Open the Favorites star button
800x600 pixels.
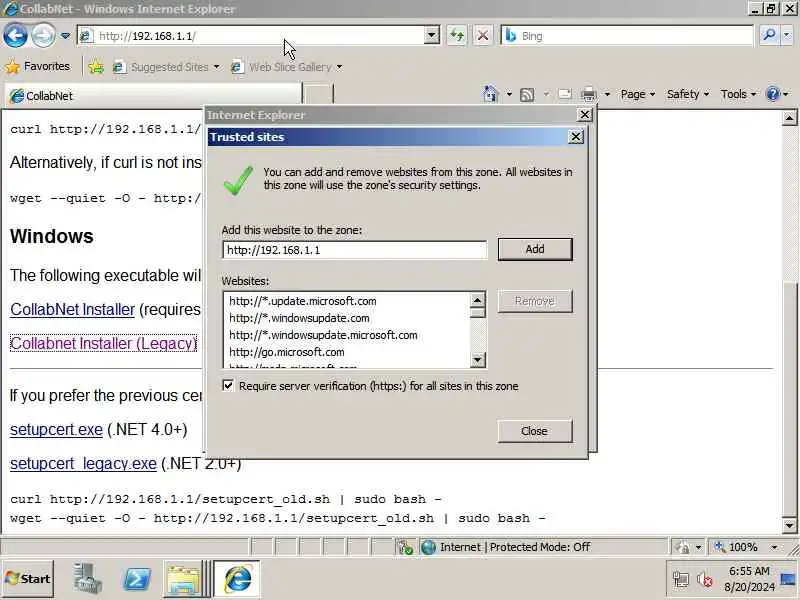pos(38,66)
